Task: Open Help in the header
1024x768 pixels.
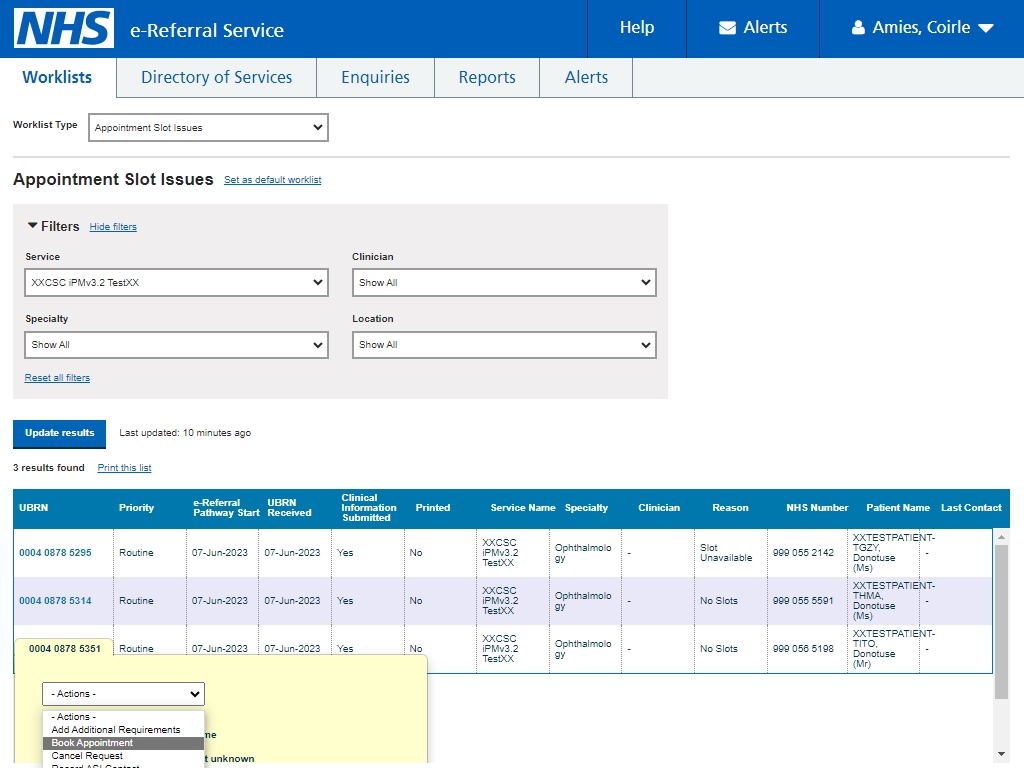Action: pos(637,27)
